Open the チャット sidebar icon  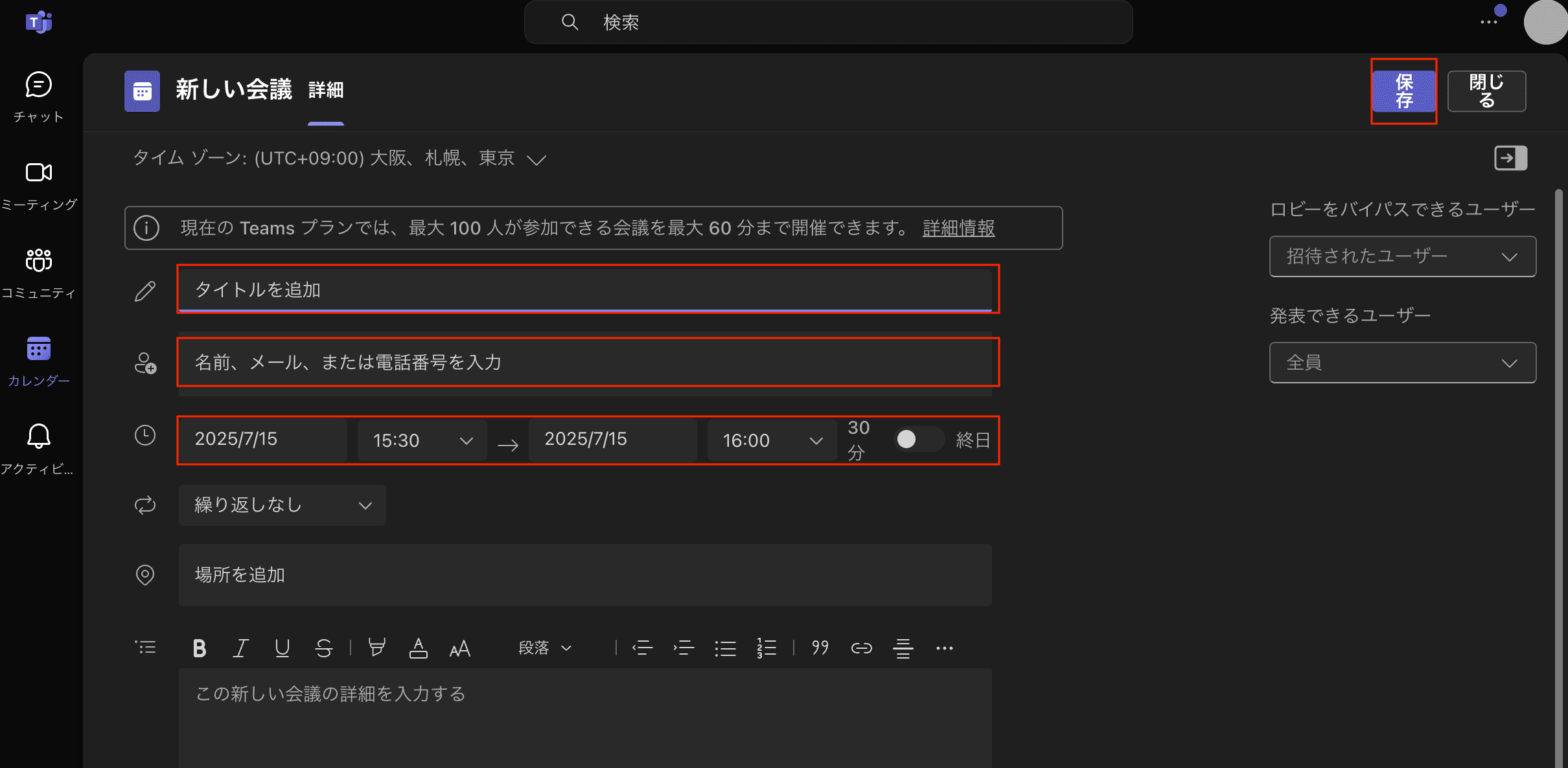[x=38, y=96]
